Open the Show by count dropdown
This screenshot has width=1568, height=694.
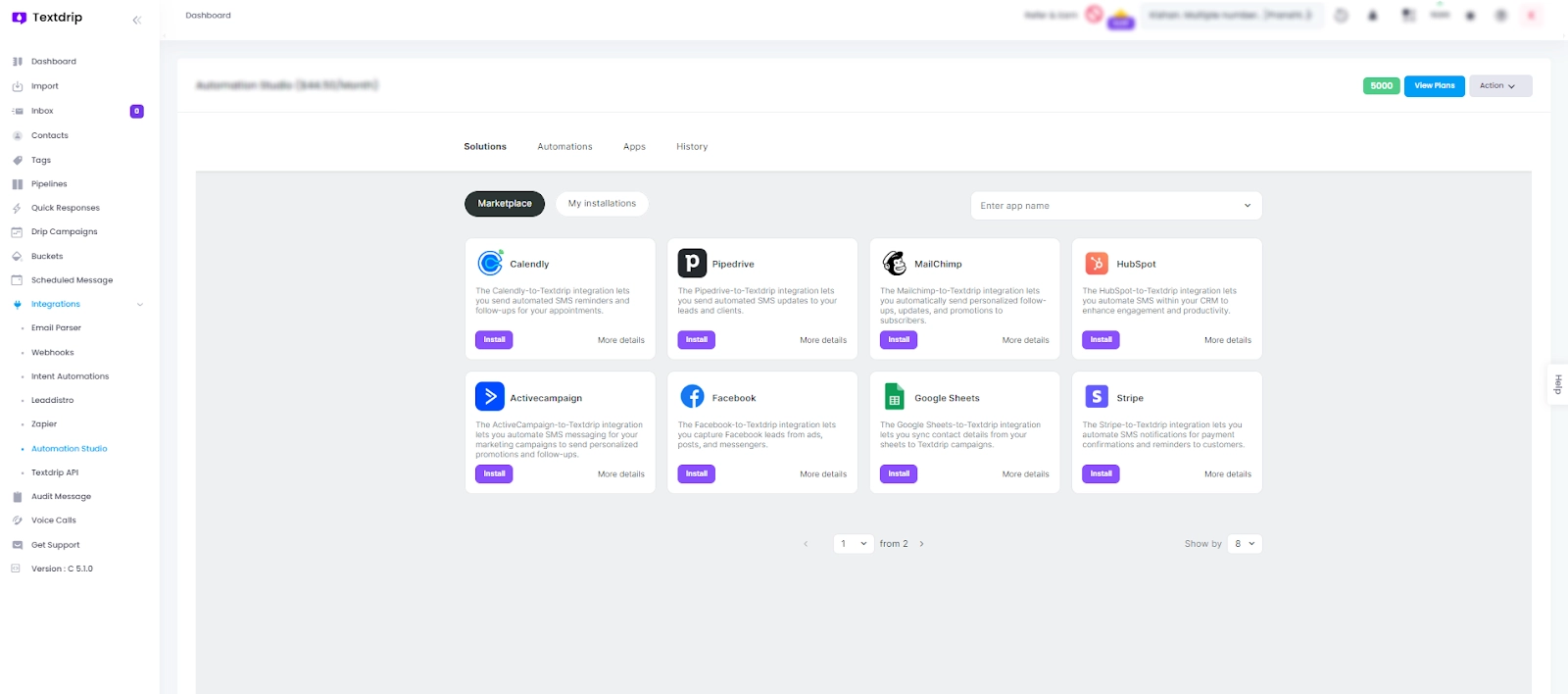(x=1245, y=544)
